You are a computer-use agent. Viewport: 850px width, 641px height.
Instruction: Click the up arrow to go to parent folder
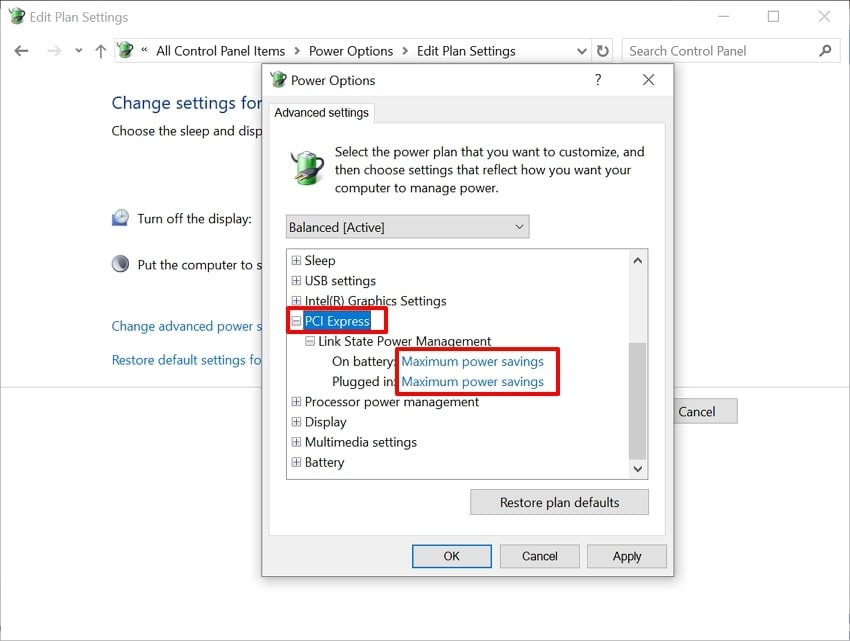(98, 50)
